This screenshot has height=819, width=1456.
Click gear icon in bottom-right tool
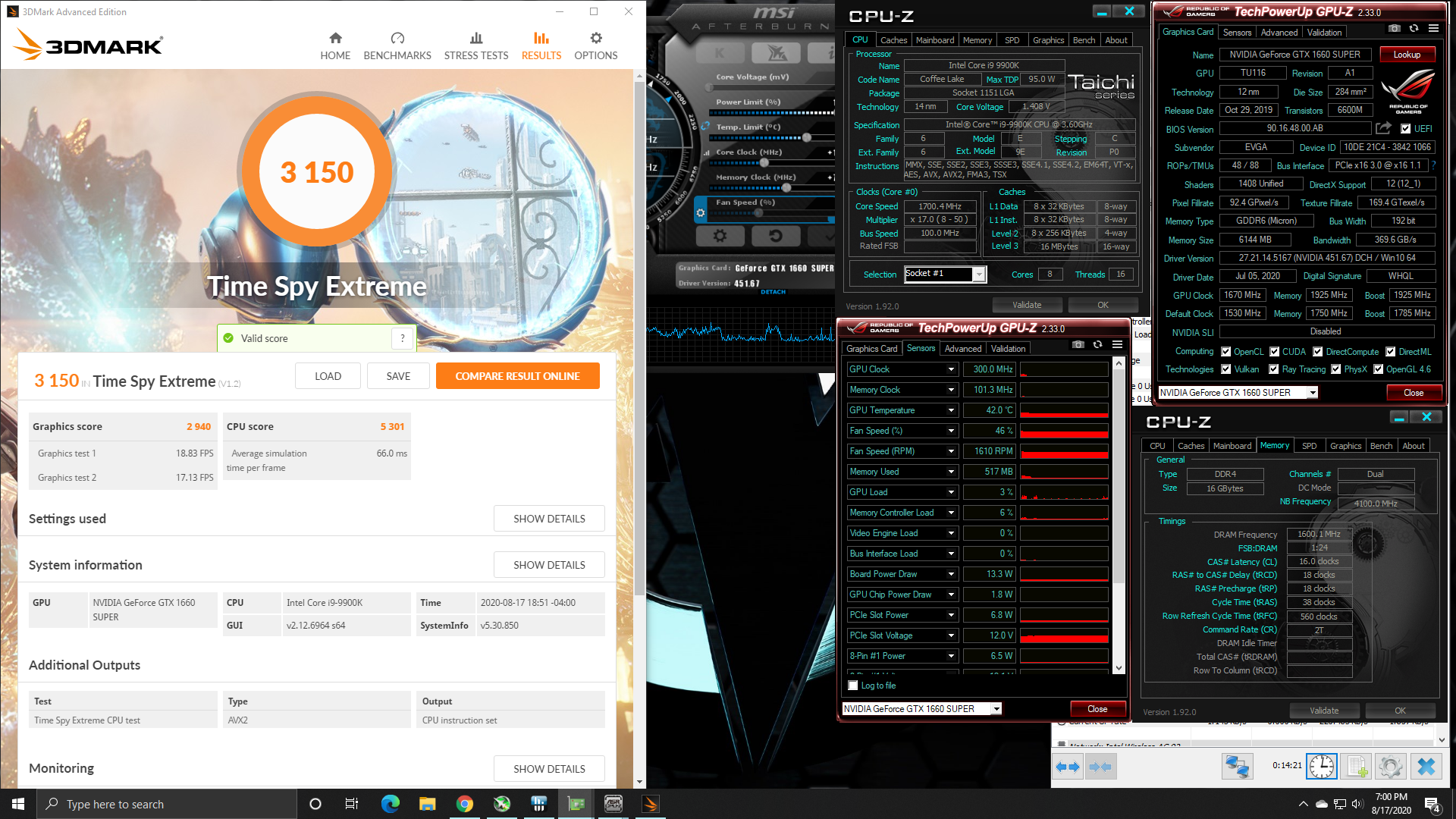point(1391,767)
